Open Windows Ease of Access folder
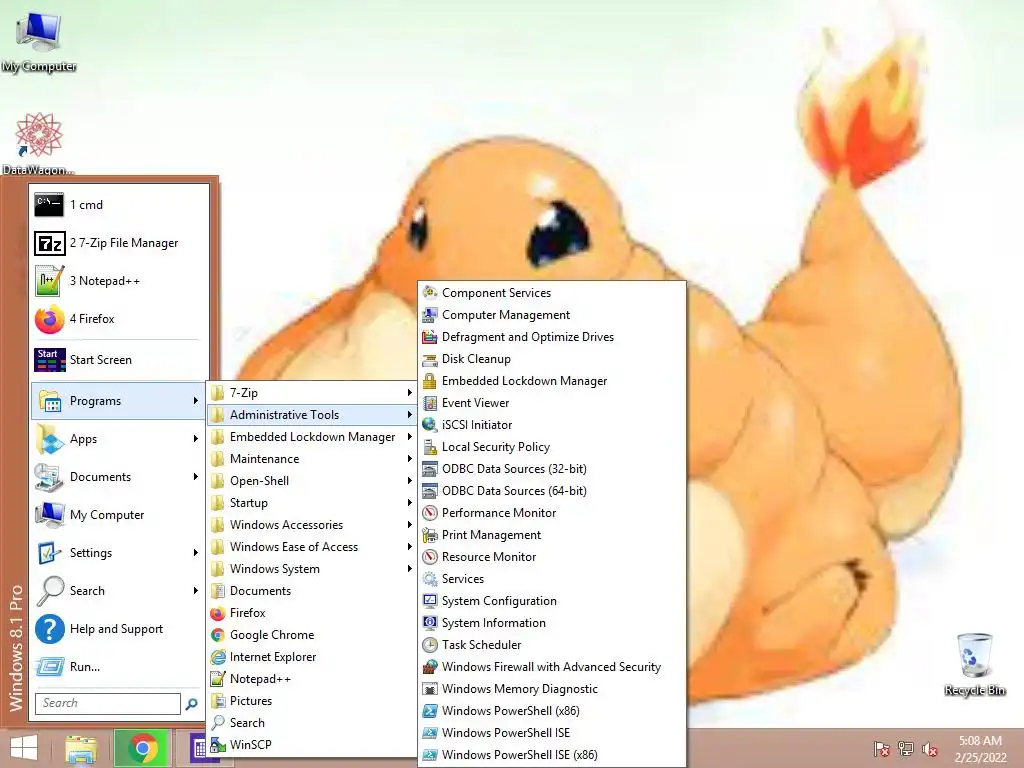 (312, 547)
